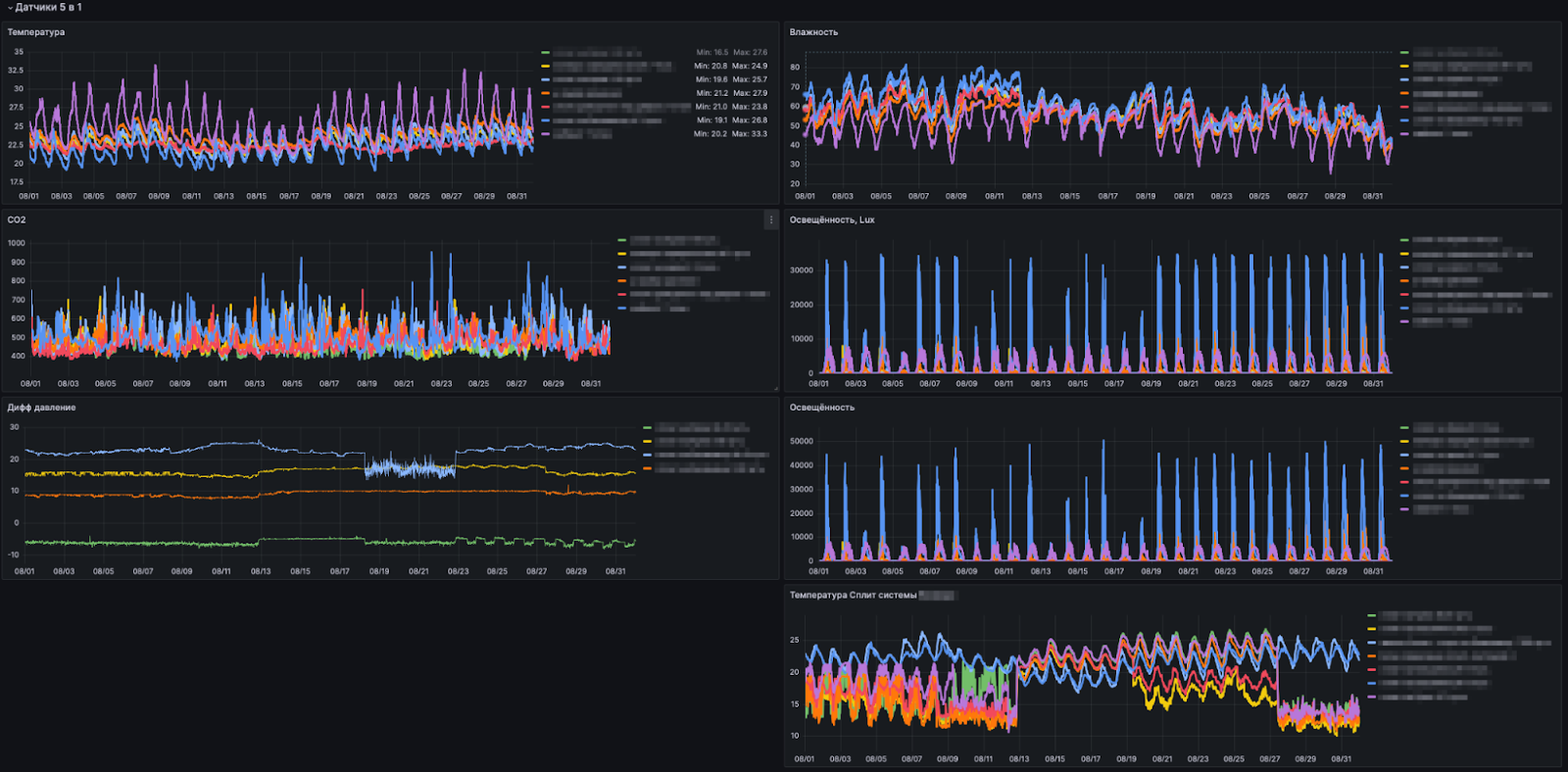Click orange legend swatch in Дифф давление panel
Screen dimensions: 1568x772
click(647, 469)
